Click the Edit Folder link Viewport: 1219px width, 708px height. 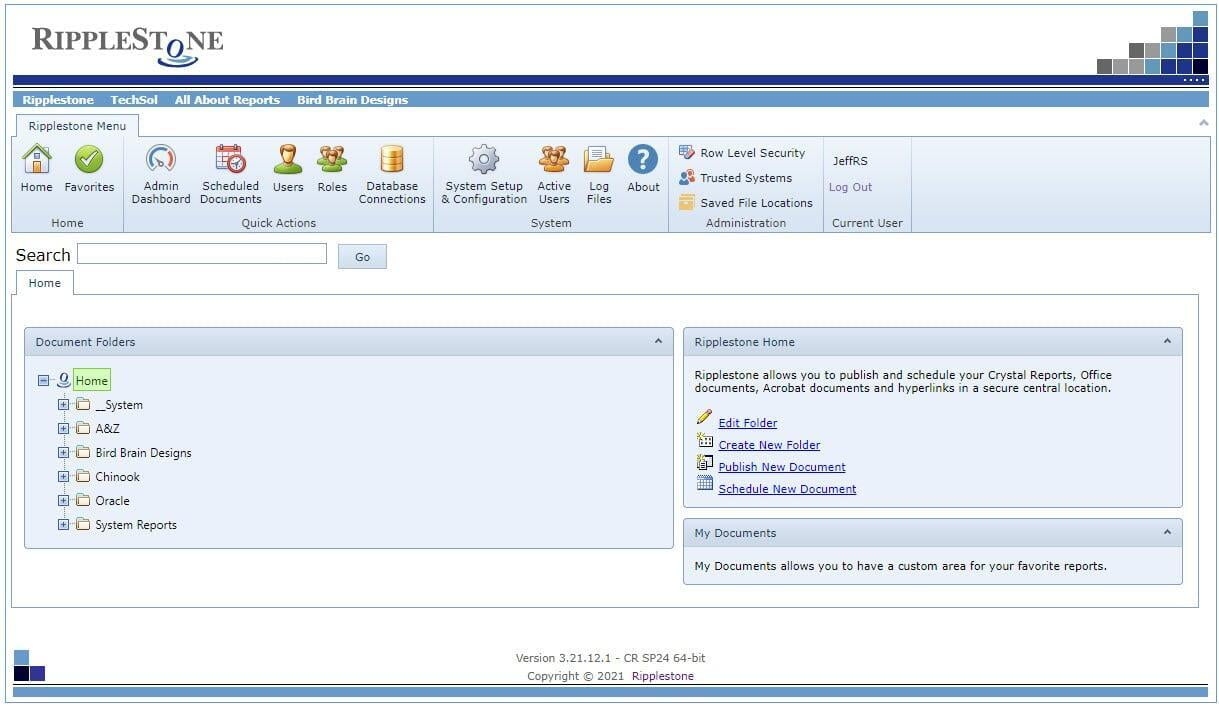pos(747,423)
